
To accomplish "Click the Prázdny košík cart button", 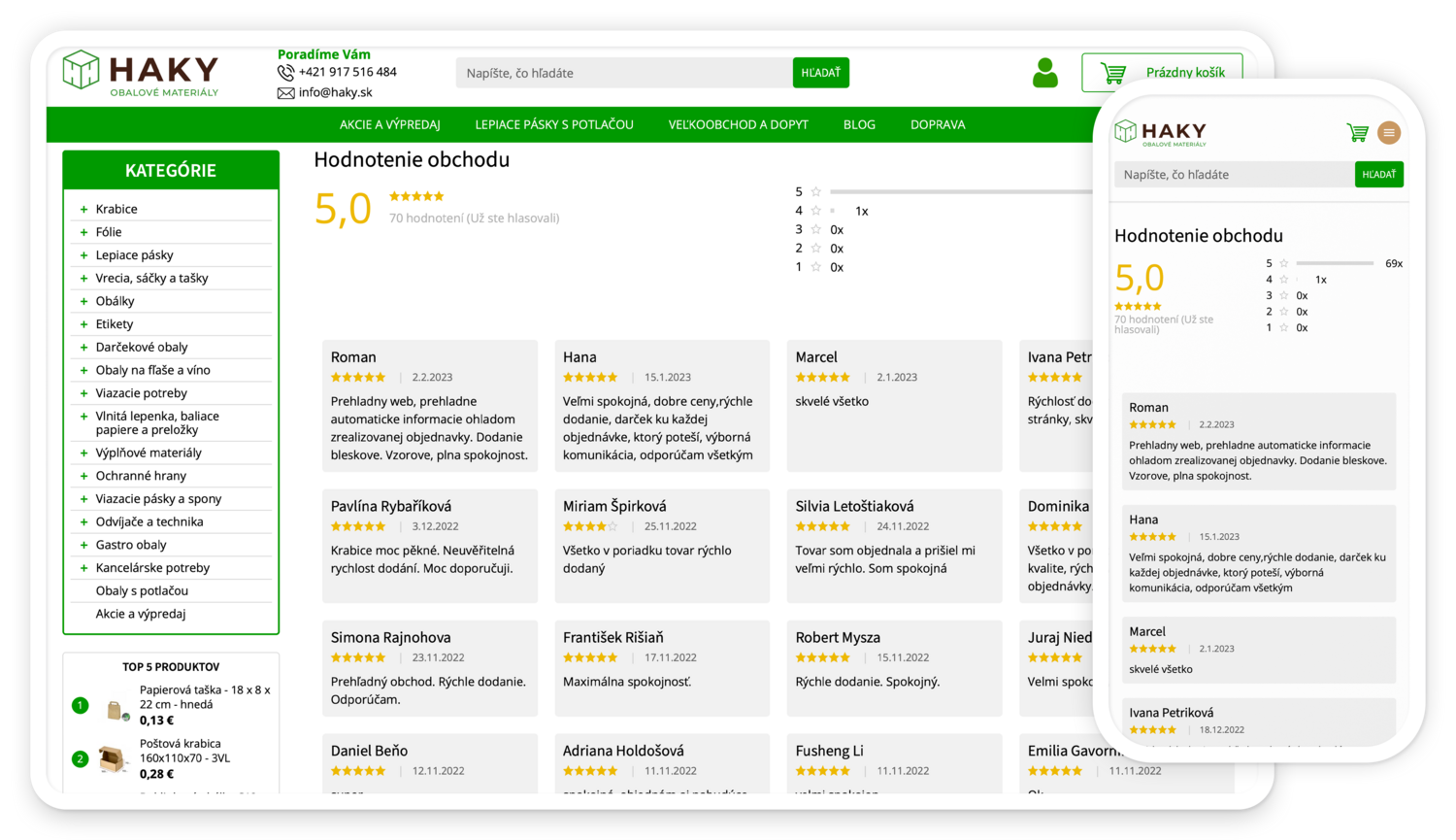I will (x=1162, y=73).
